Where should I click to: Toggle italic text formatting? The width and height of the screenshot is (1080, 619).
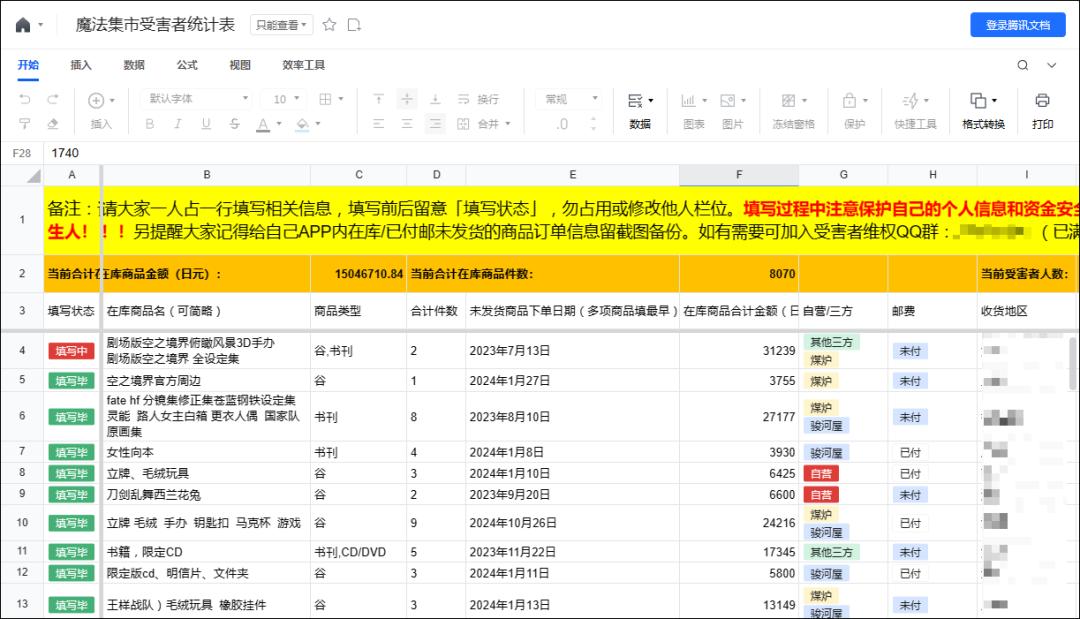pyautogui.click(x=178, y=124)
